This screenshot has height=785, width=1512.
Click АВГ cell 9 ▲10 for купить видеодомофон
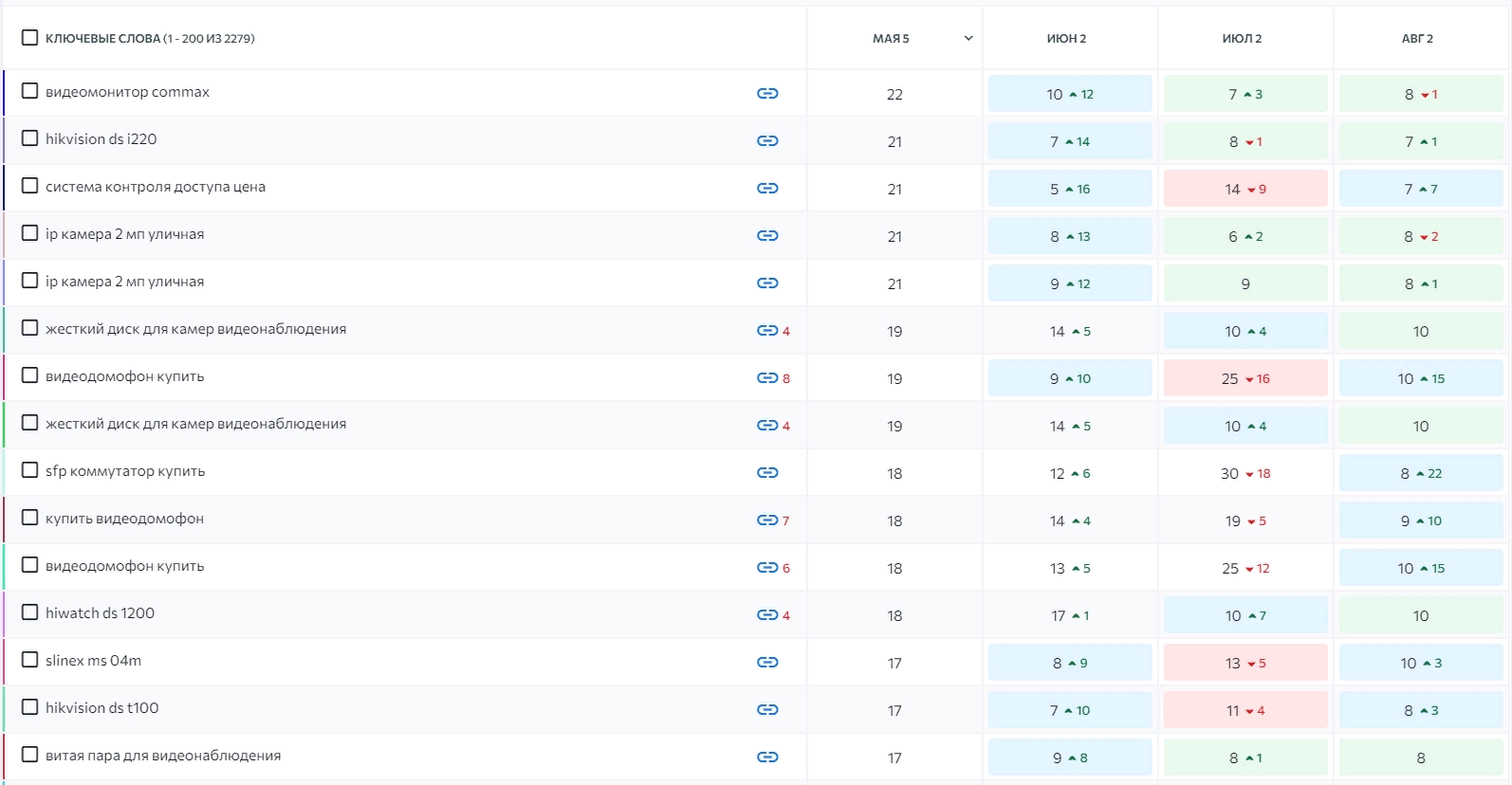pos(1421,520)
